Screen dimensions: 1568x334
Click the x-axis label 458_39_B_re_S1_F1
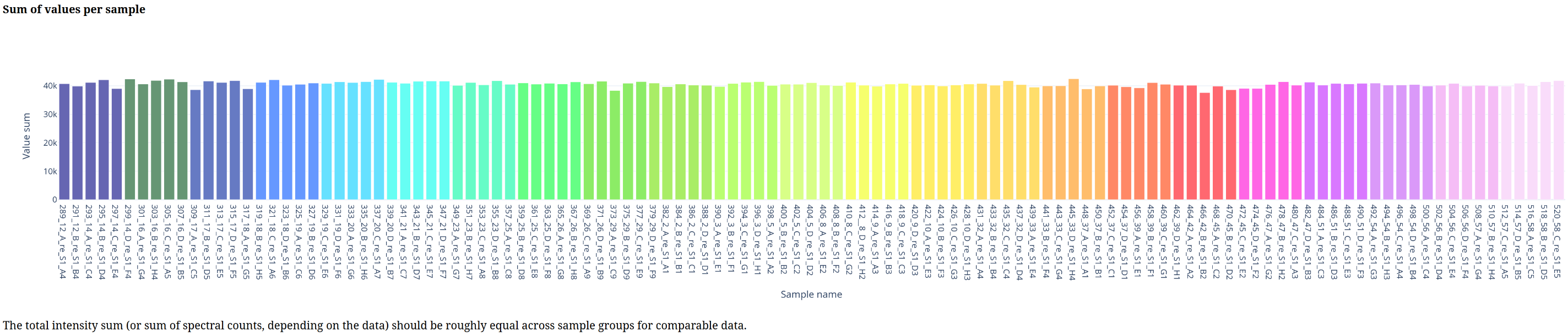pos(1151,242)
